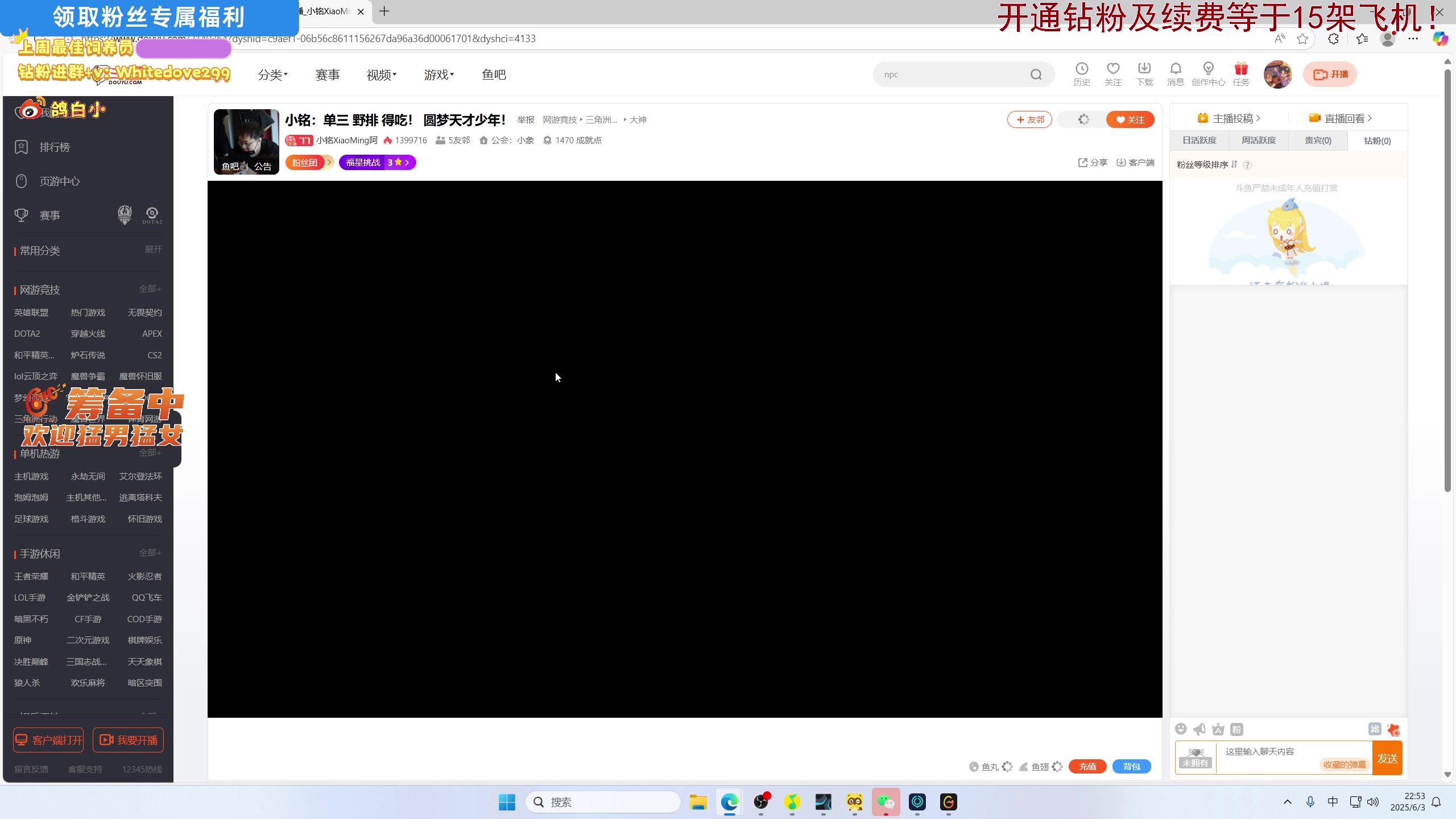This screenshot has width=1456, height=819.
Task: Add page to favorites star
Action: click(1302, 39)
